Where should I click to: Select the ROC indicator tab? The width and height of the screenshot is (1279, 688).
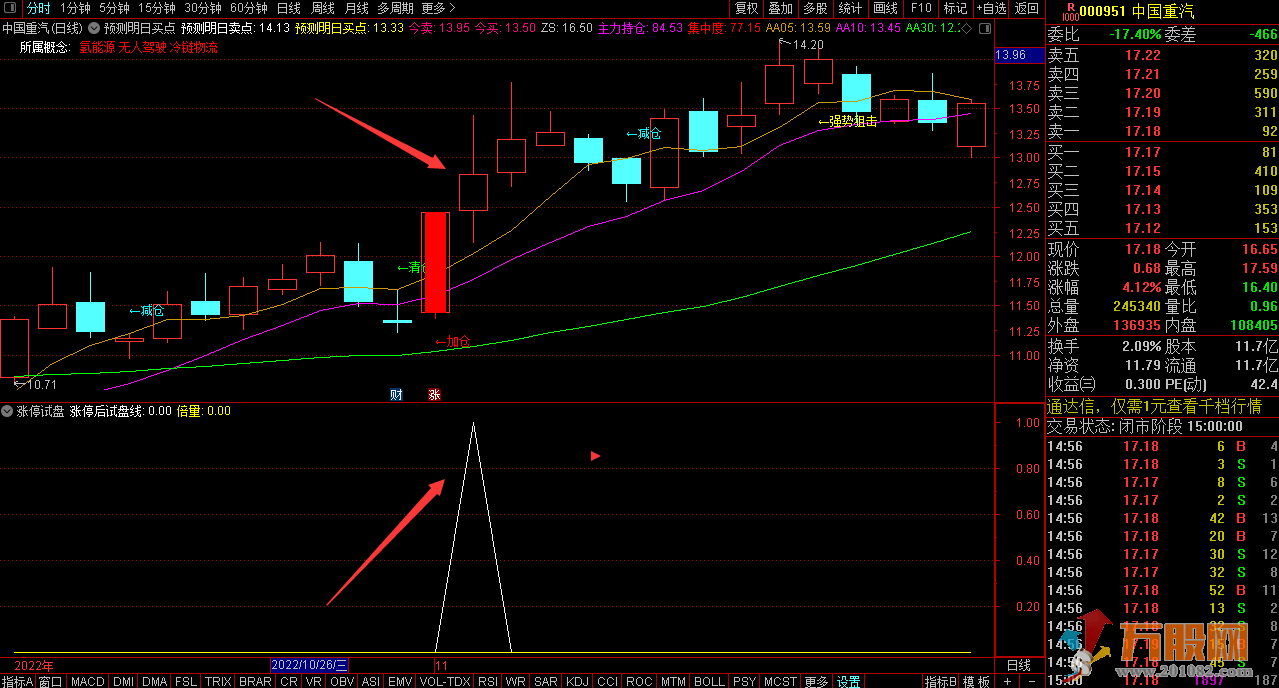639,681
